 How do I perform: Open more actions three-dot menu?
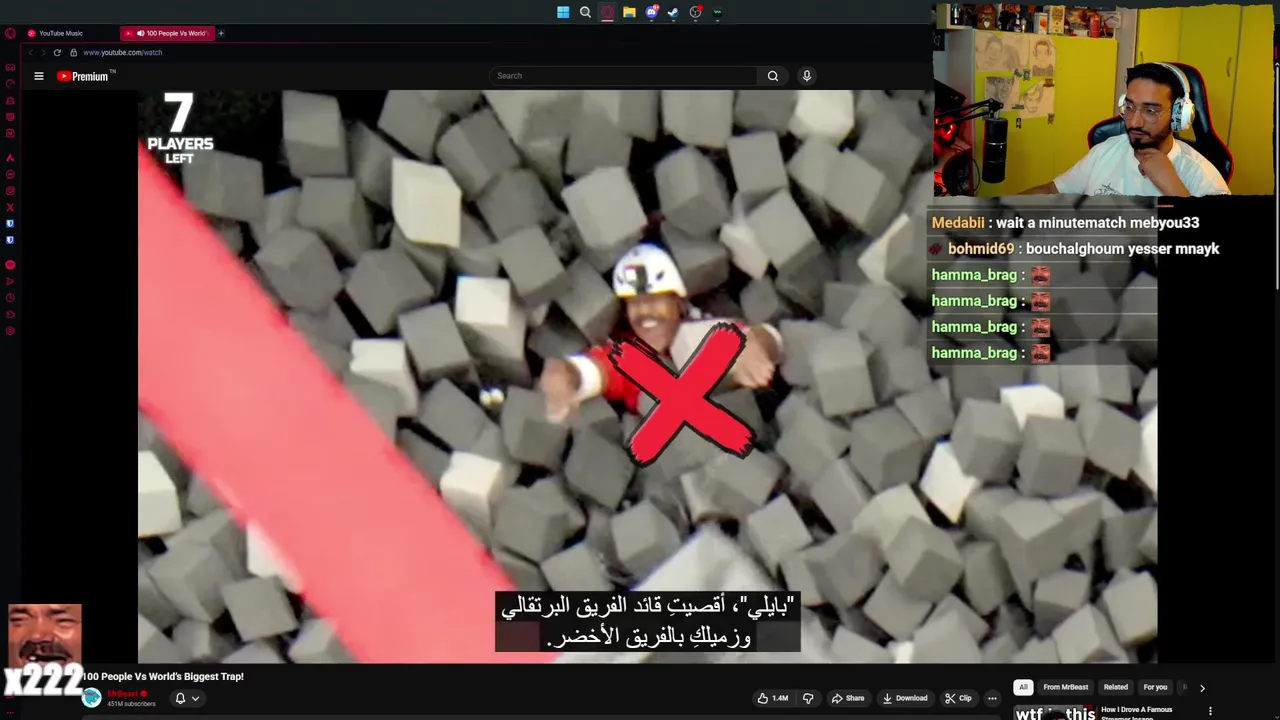992,698
